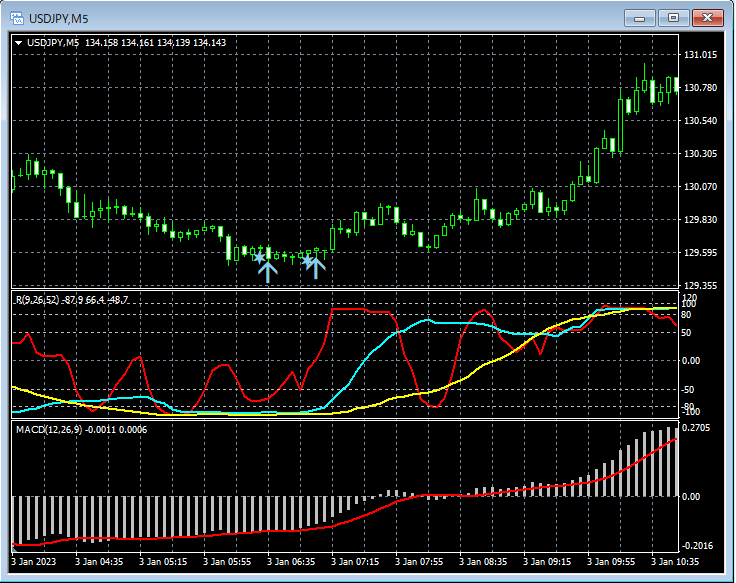Click the 129.355 price scale label
The width and height of the screenshot is (736, 583).
pyautogui.click(x=700, y=285)
